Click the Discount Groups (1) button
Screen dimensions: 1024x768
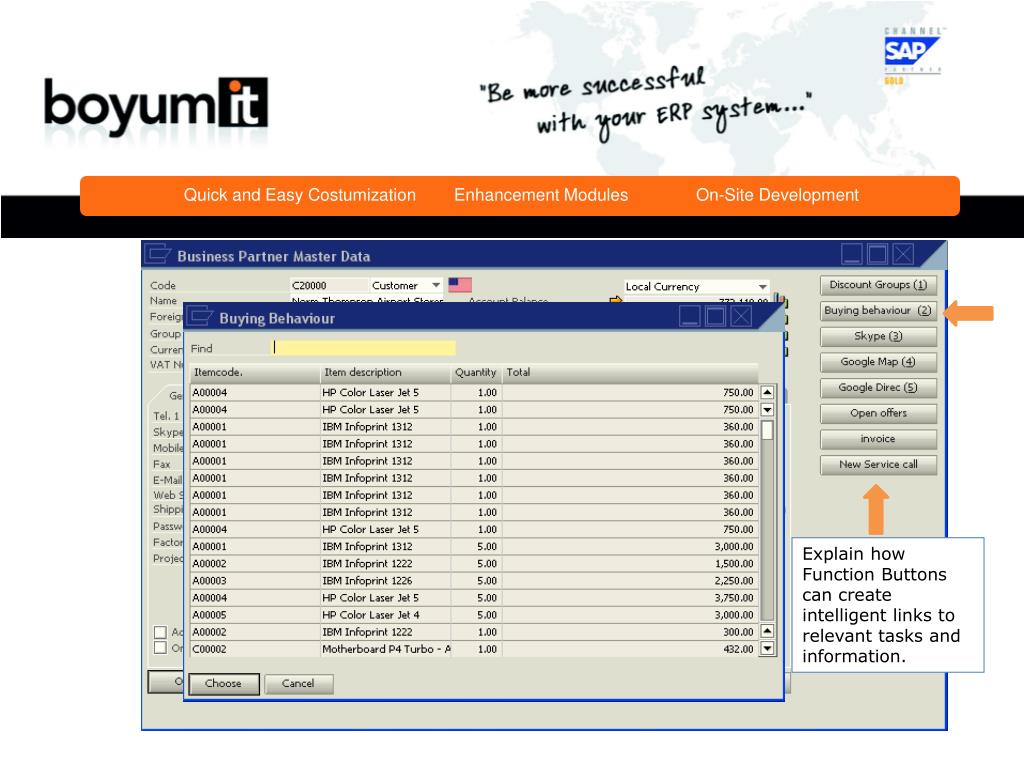click(878, 285)
